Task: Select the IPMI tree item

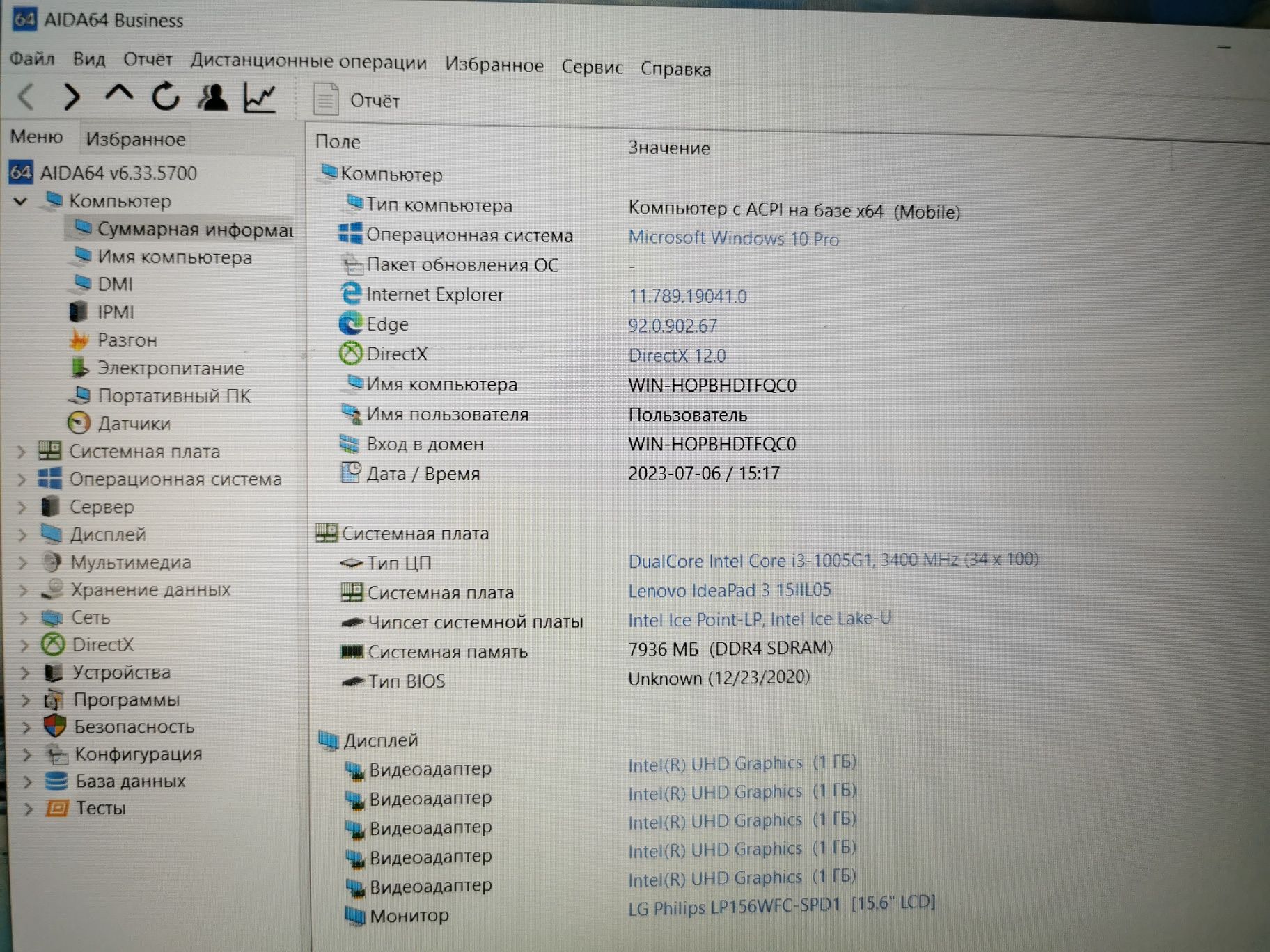Action: click(x=102, y=312)
